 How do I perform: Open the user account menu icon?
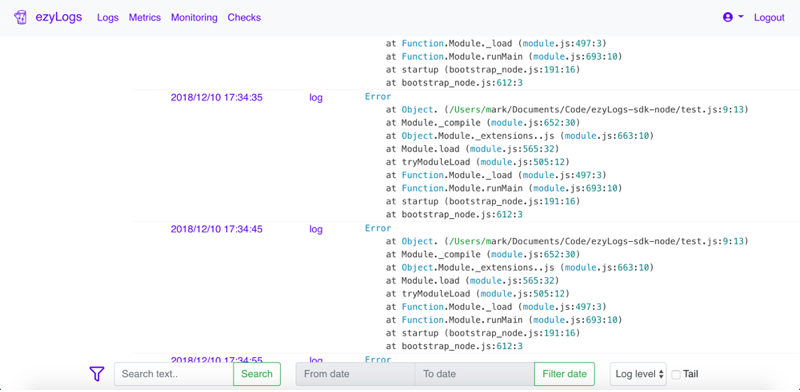point(728,17)
